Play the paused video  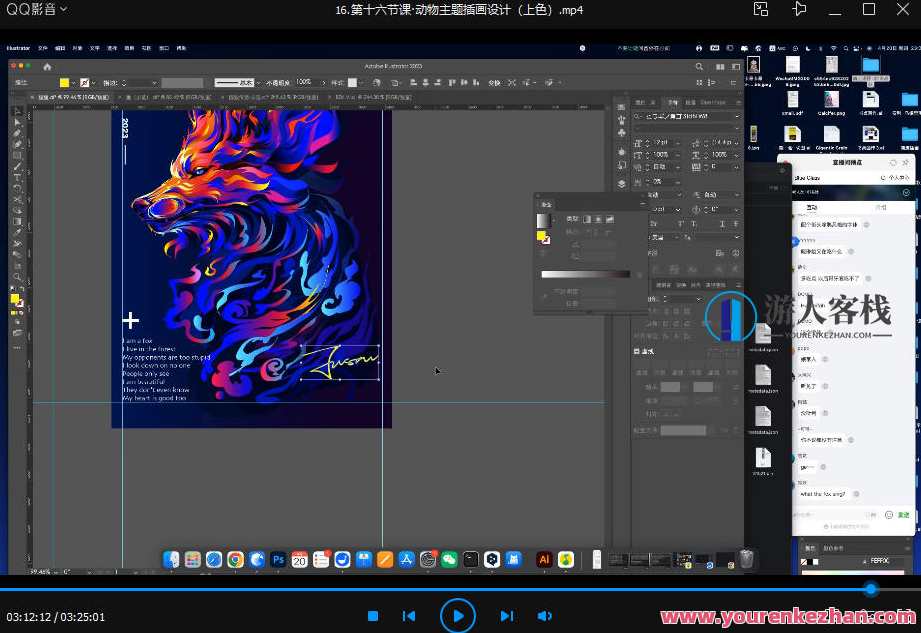click(x=458, y=616)
